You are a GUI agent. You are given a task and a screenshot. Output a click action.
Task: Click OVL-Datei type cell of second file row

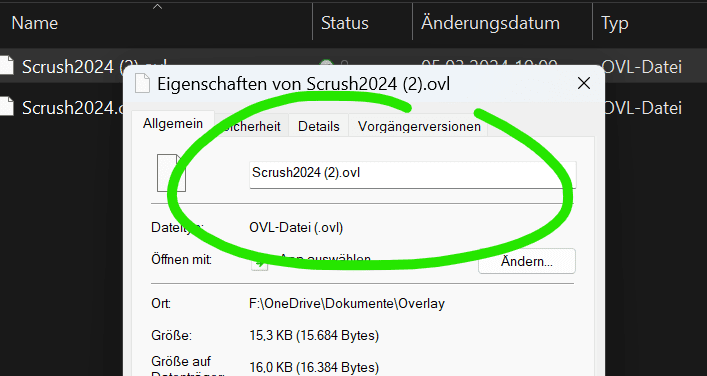(x=641, y=107)
